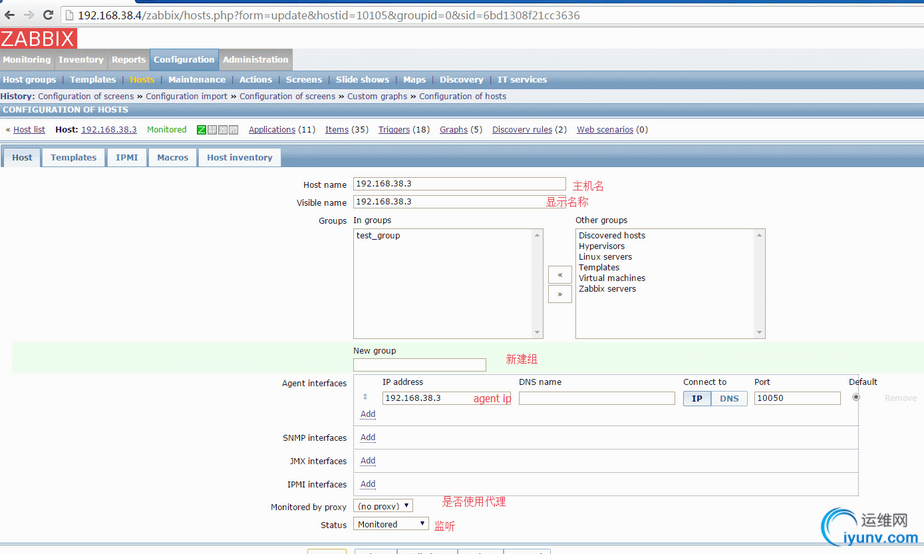Select Default radio for agent interface

856,397
